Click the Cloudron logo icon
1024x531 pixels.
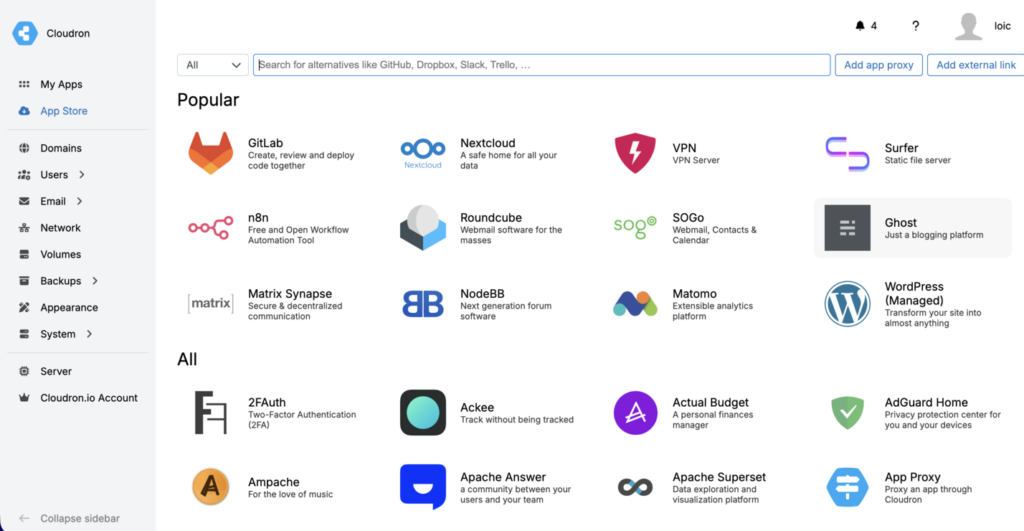pos(25,33)
